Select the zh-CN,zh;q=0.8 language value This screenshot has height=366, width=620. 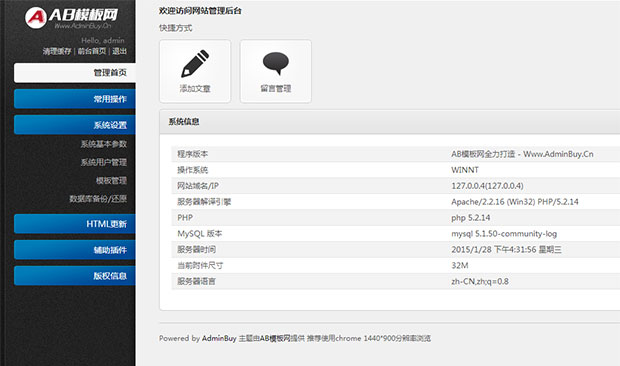click(480, 281)
